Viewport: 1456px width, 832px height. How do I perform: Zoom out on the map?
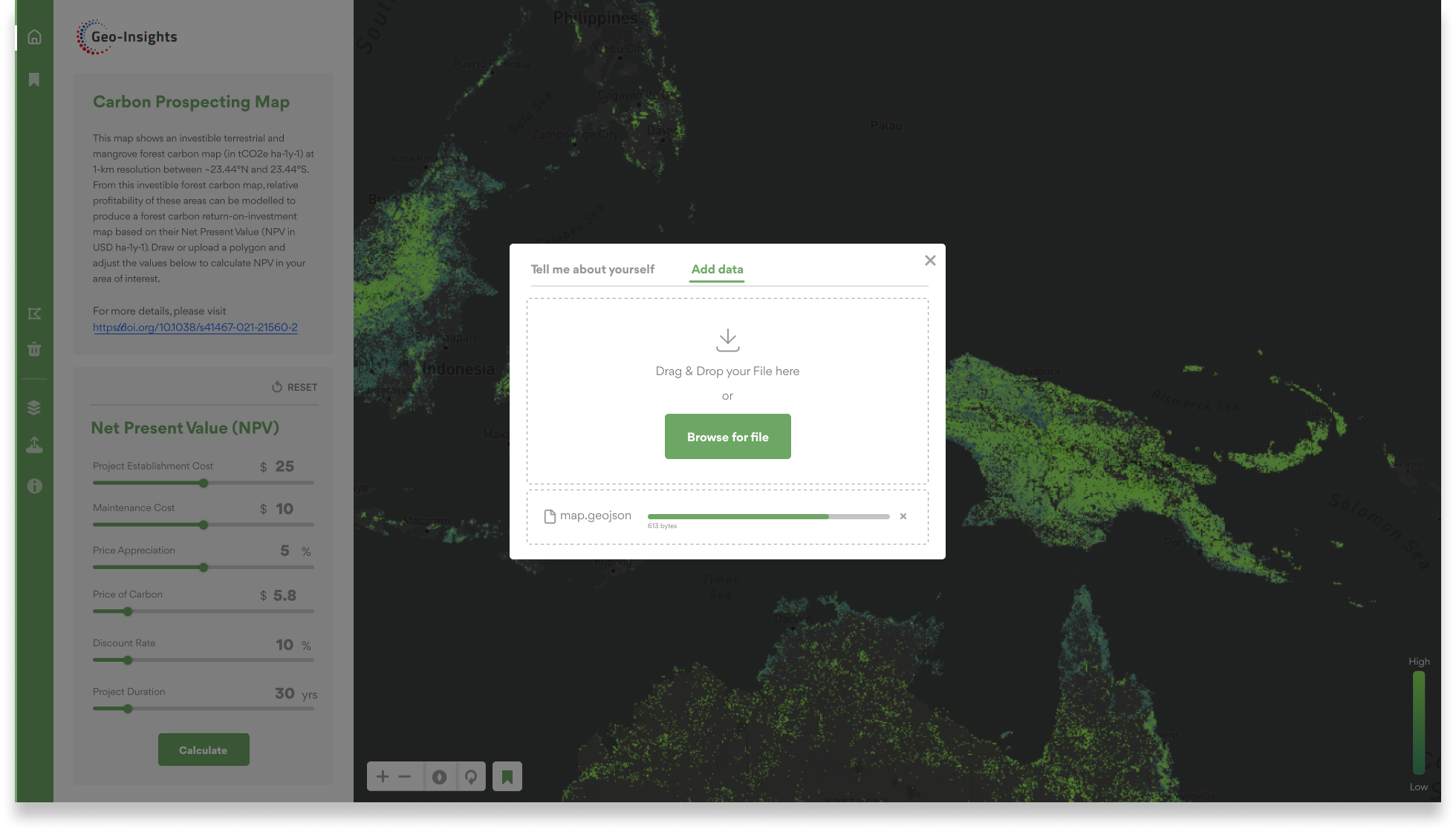405,776
